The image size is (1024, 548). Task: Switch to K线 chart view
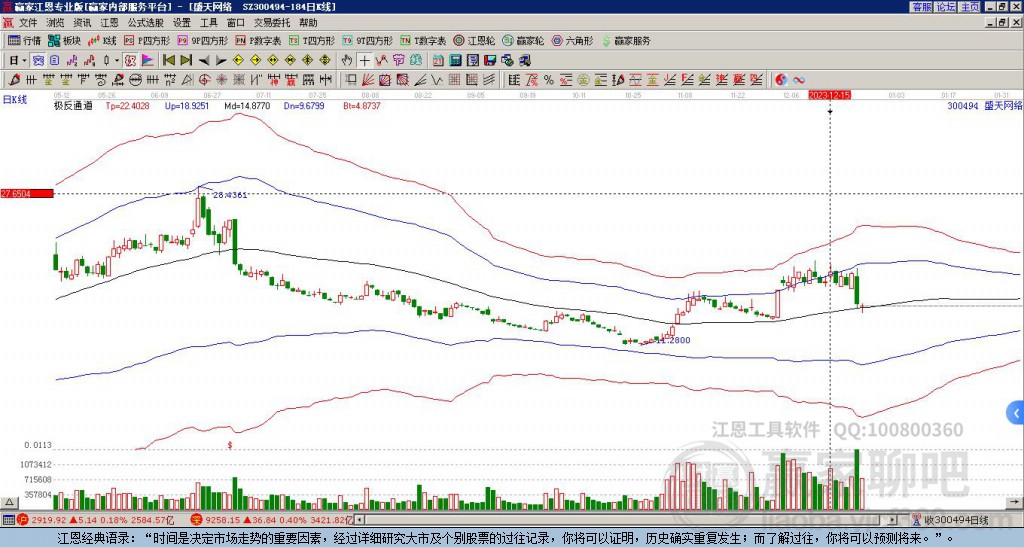103,40
